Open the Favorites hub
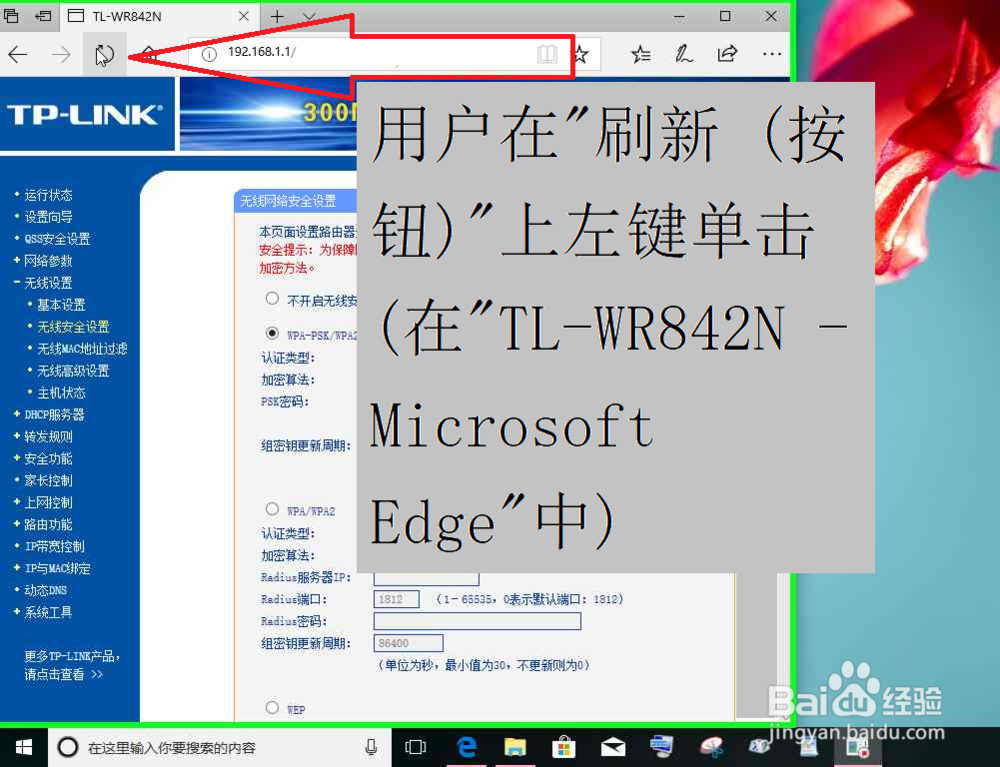Viewport: 1000px width, 767px height. pyautogui.click(x=641, y=54)
